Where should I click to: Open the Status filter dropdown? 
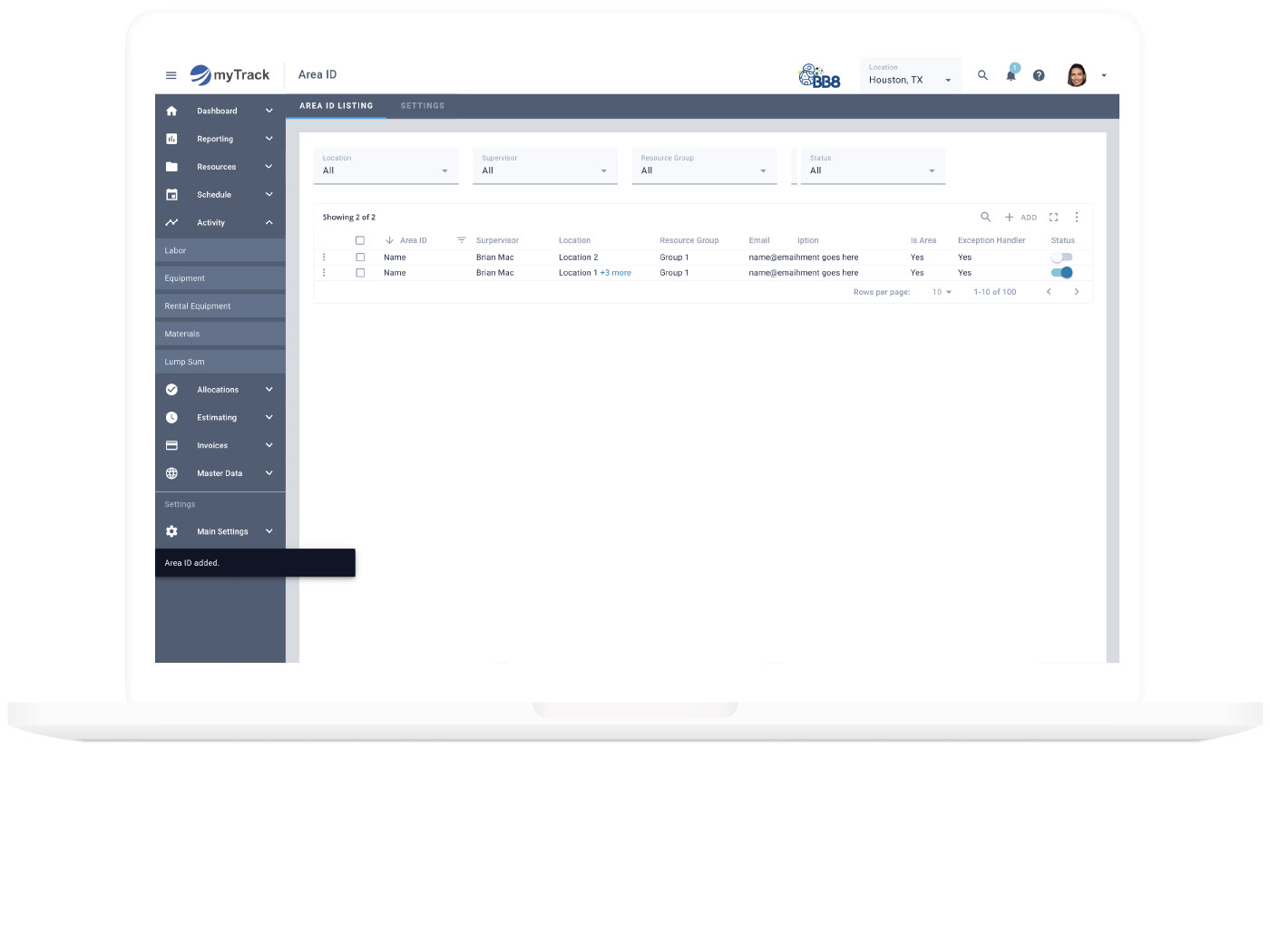coord(873,166)
